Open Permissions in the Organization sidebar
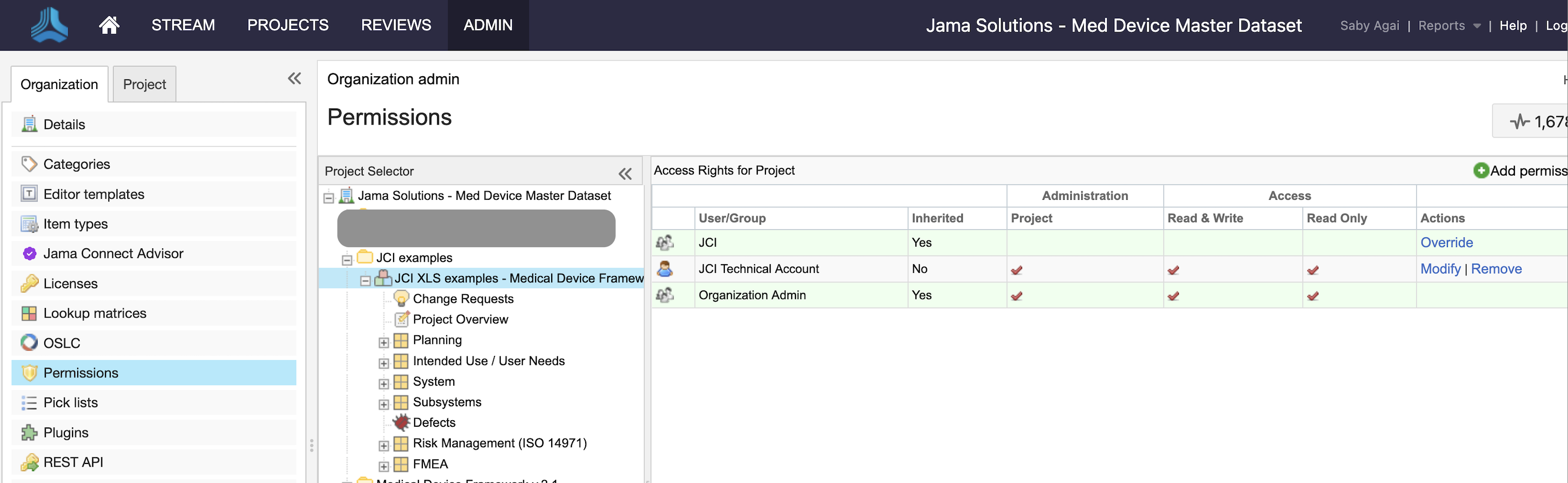The height and width of the screenshot is (483, 1568). click(x=80, y=372)
